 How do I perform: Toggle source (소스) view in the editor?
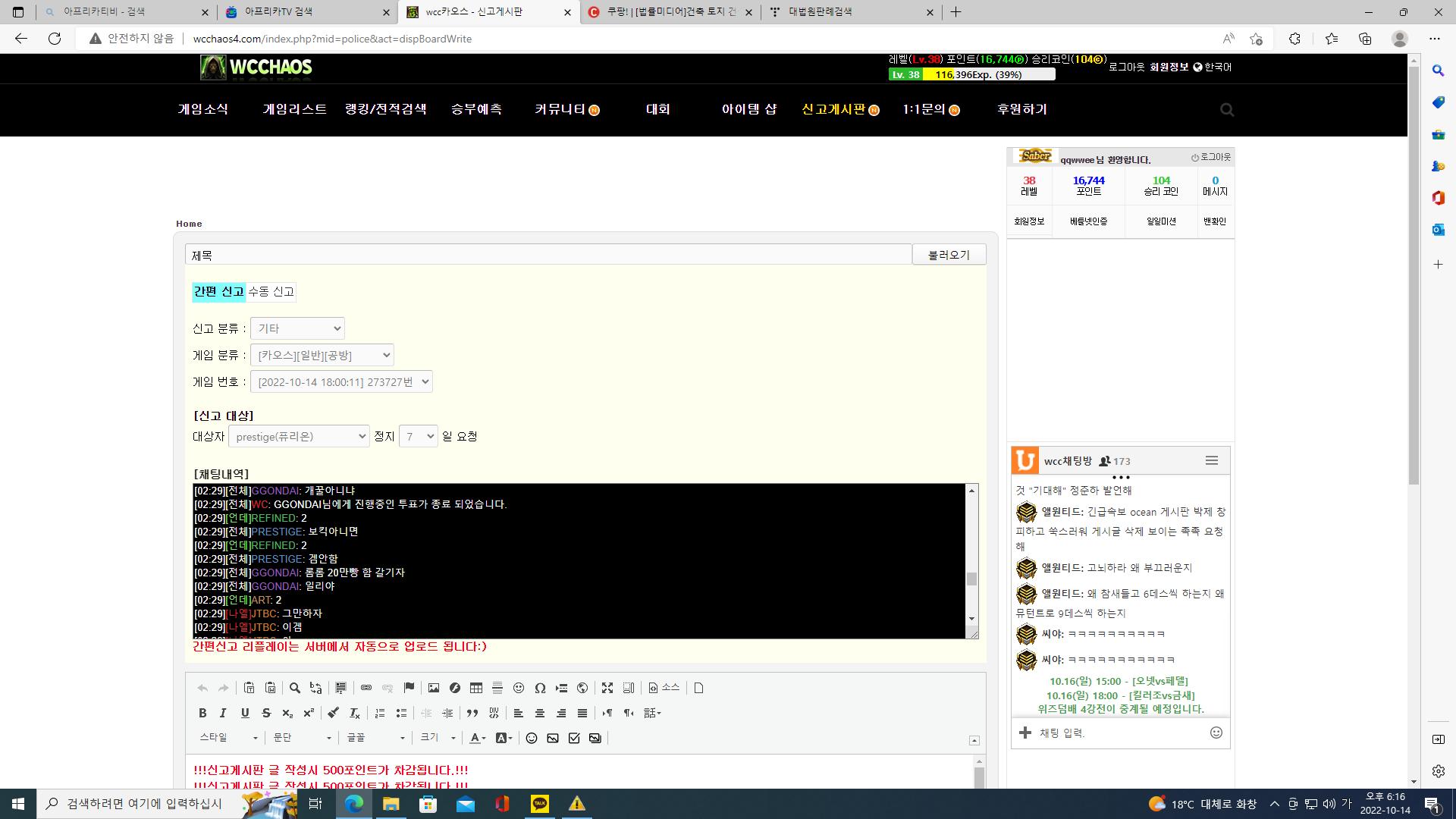664,688
